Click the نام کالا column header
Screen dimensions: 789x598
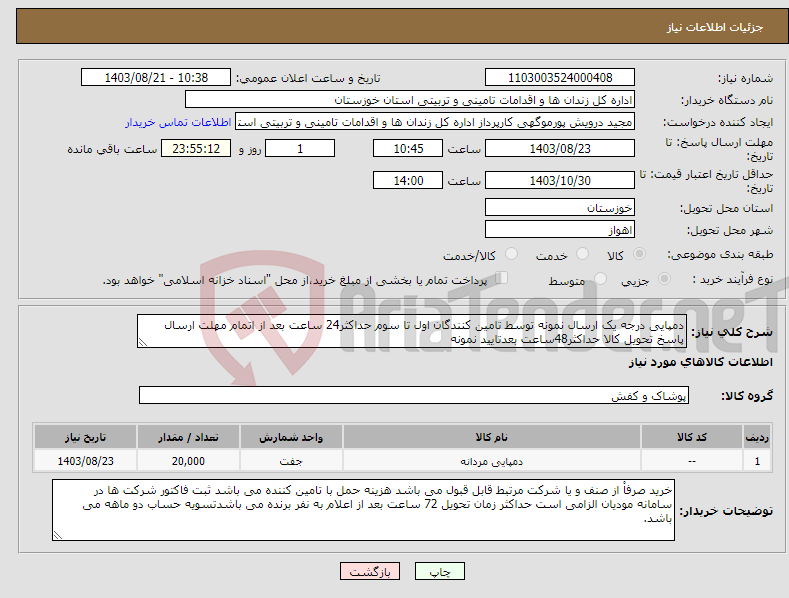pos(492,437)
